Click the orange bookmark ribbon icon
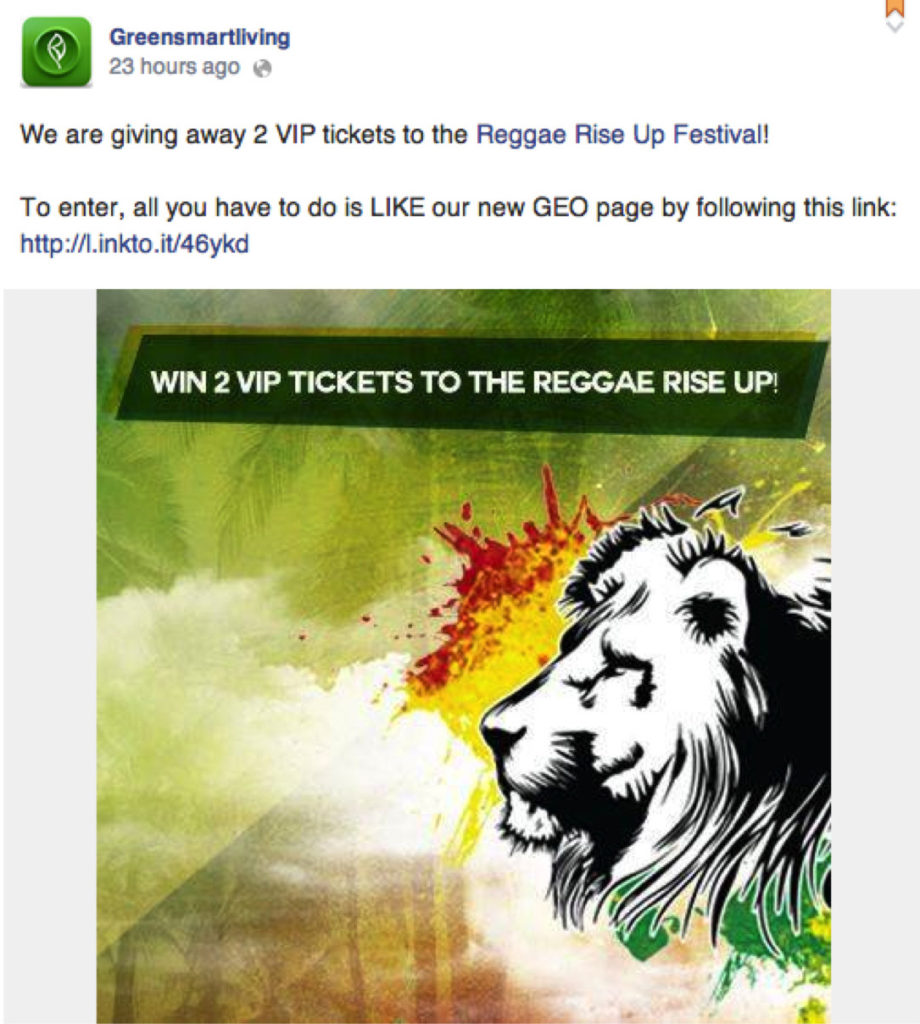The width and height of the screenshot is (920, 1024). [895, 8]
